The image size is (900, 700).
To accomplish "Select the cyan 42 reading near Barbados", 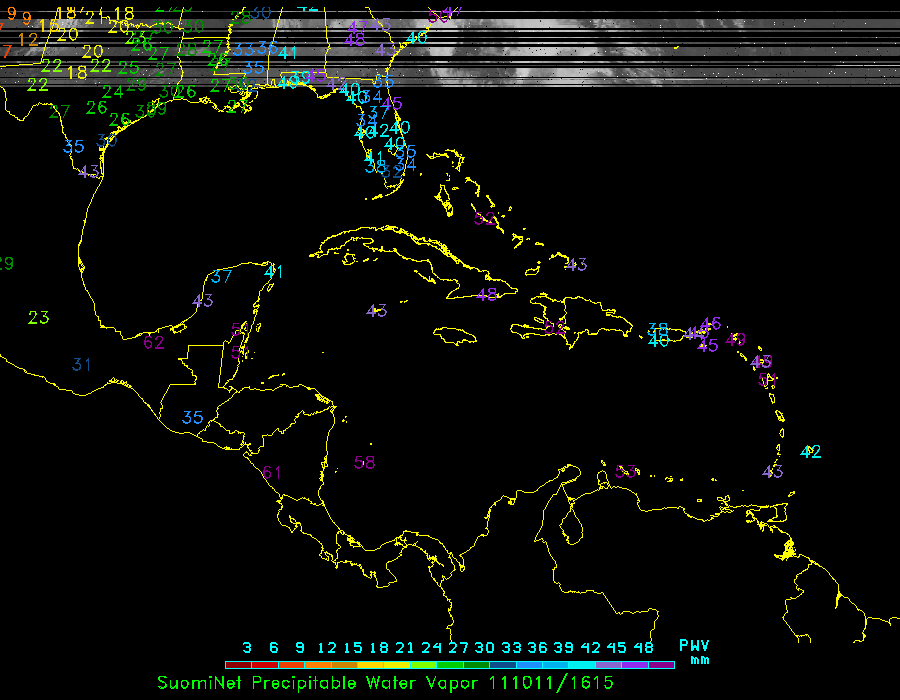I will (811, 452).
